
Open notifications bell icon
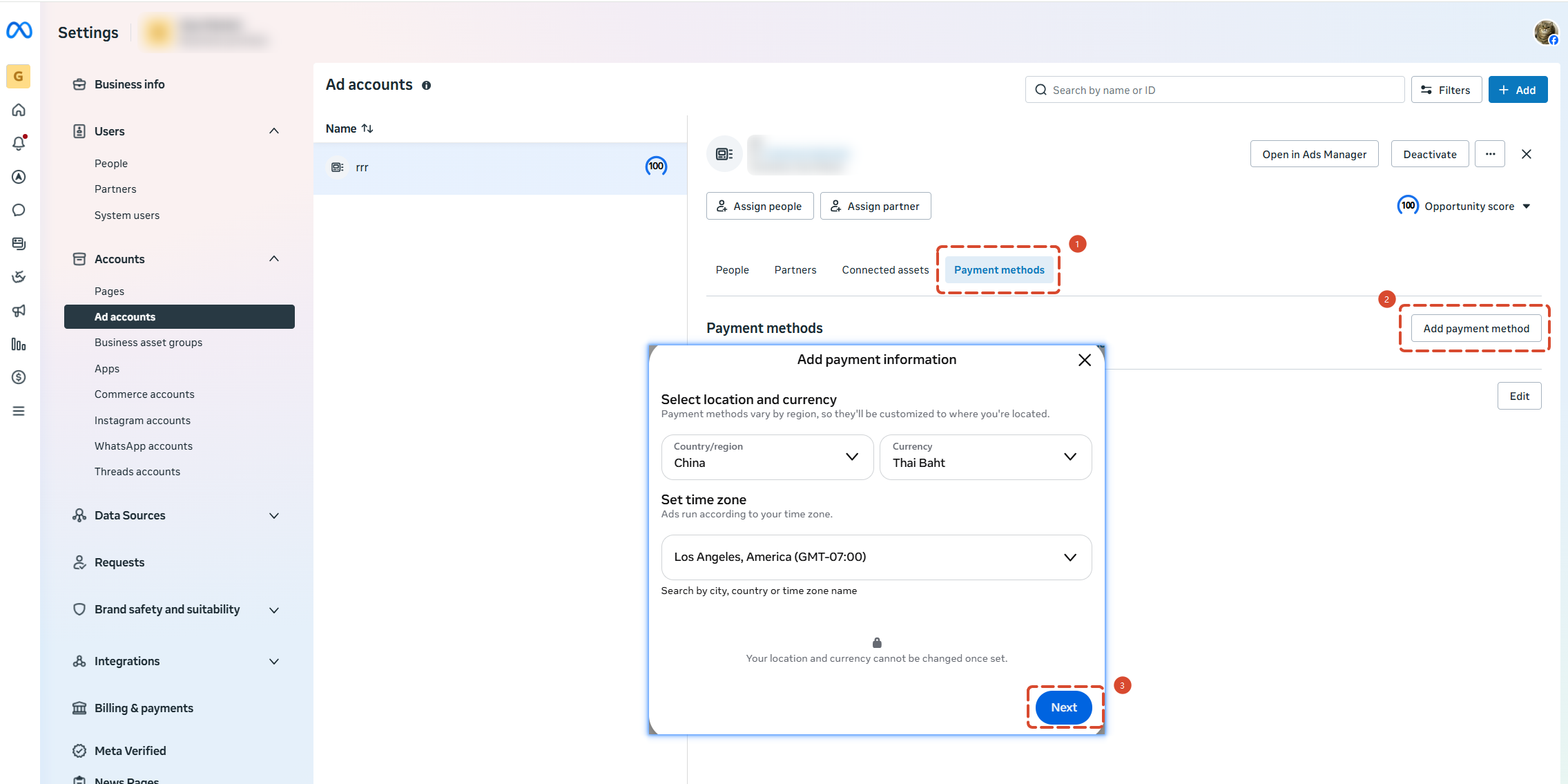(x=19, y=143)
